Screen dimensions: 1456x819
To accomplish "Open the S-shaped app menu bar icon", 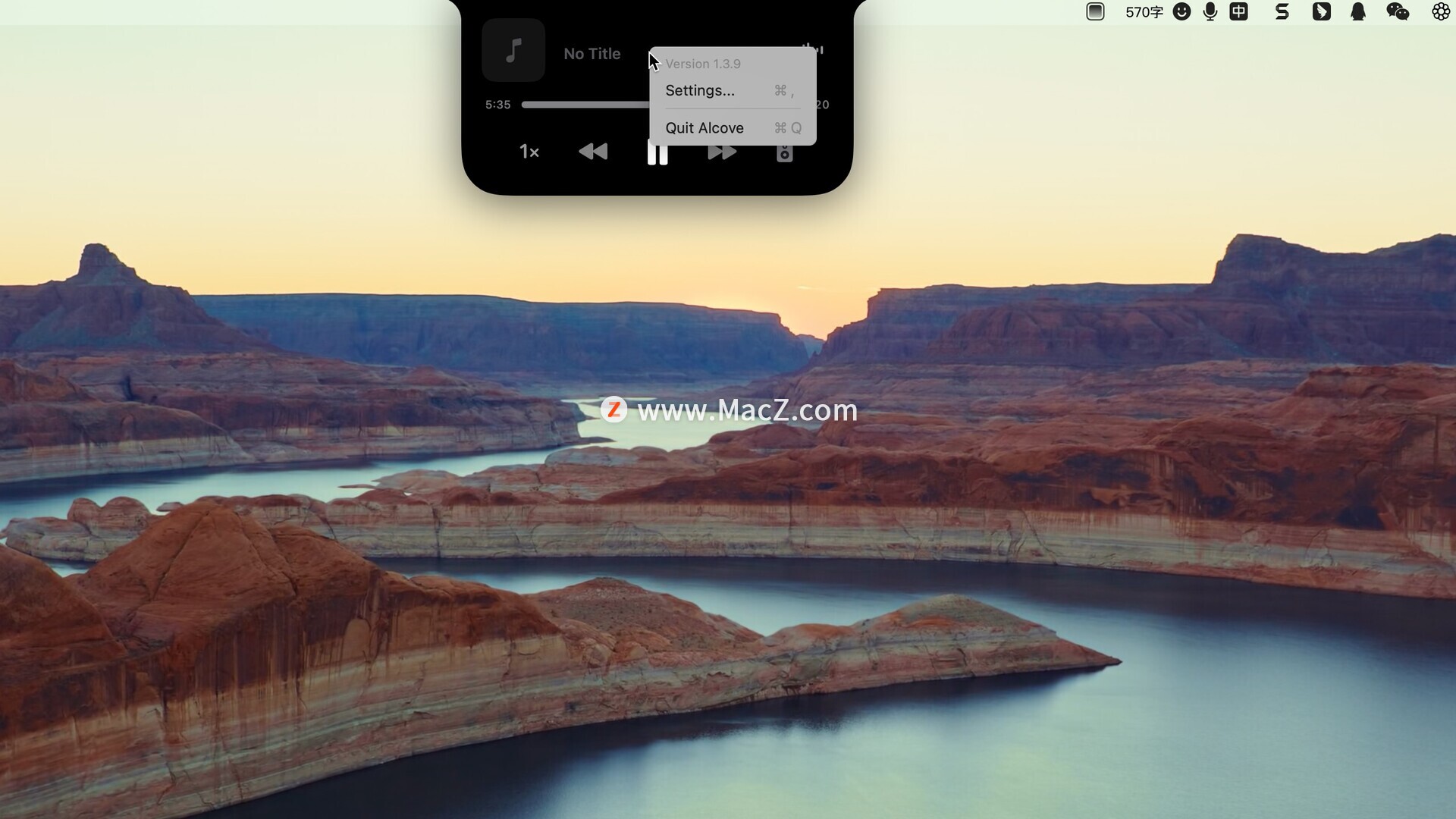I will (1282, 11).
